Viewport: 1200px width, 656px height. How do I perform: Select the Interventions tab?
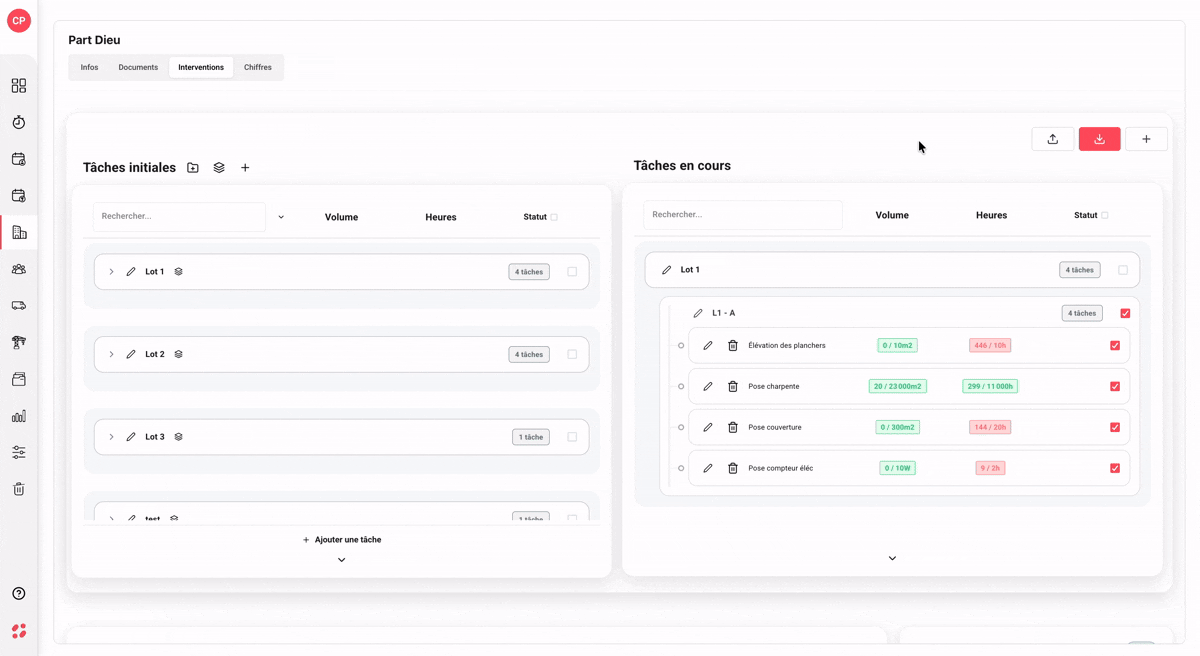[x=201, y=67]
